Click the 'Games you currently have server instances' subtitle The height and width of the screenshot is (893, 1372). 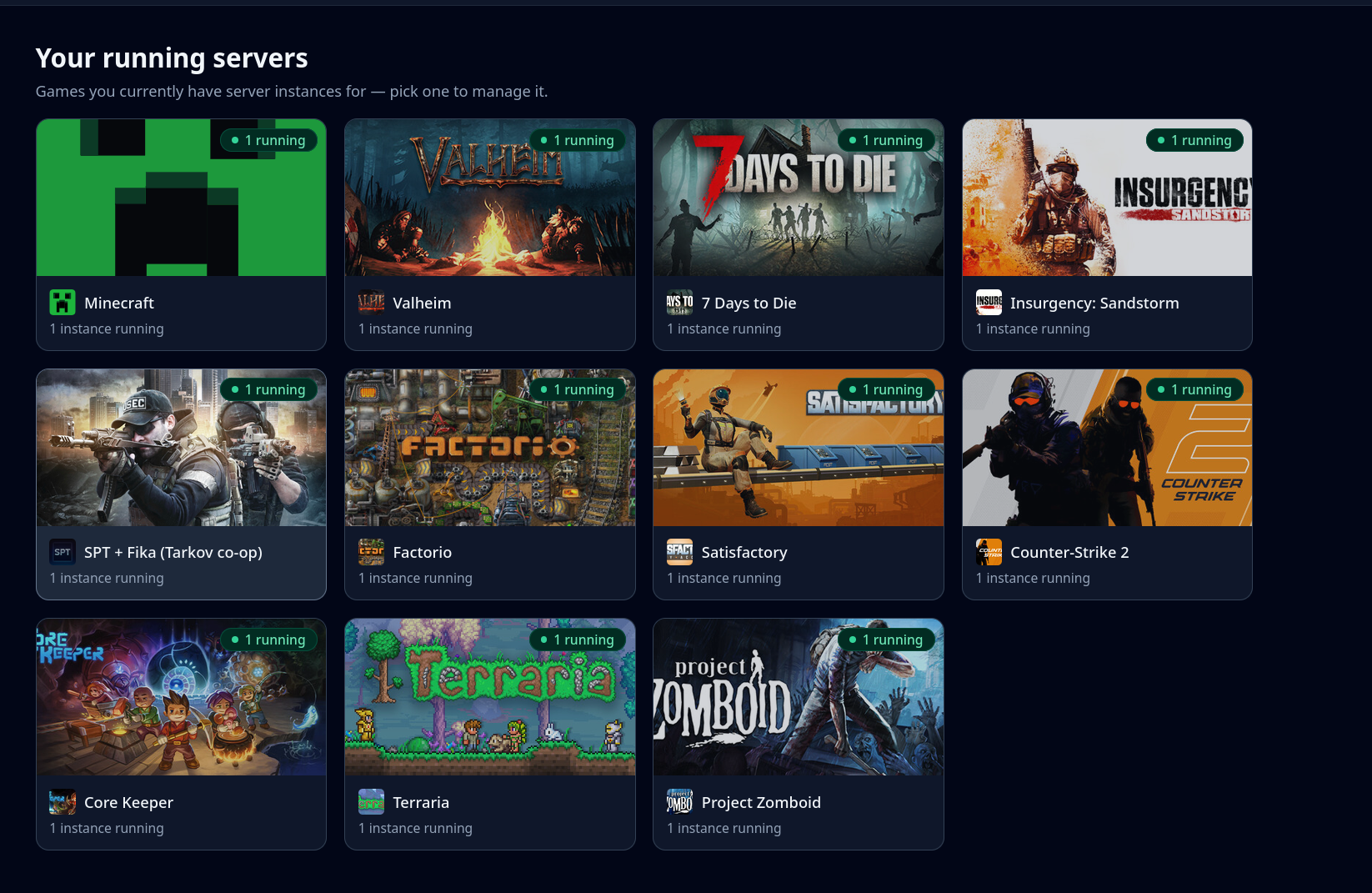pos(292,91)
